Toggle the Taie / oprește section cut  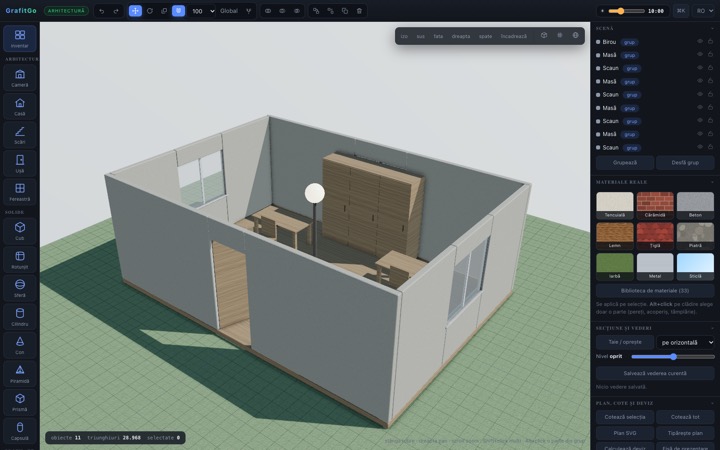coord(625,342)
